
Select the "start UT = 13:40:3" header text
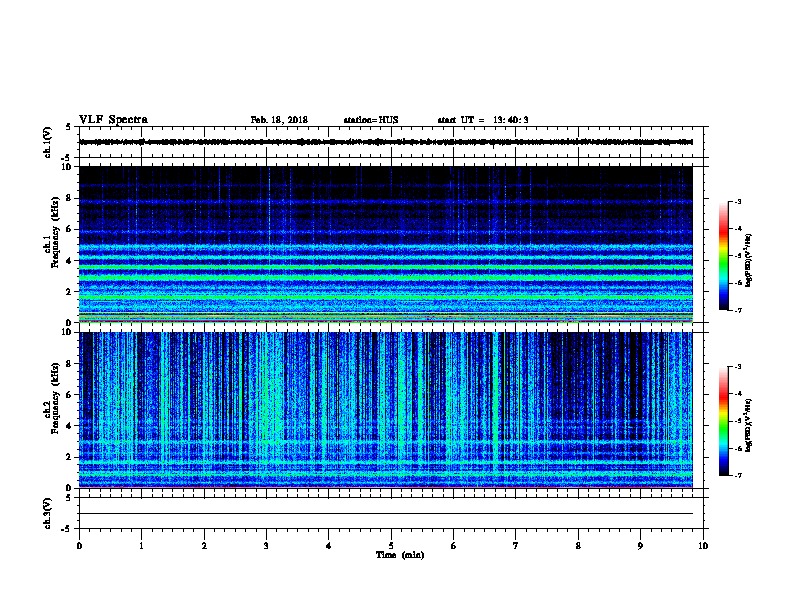coord(483,120)
